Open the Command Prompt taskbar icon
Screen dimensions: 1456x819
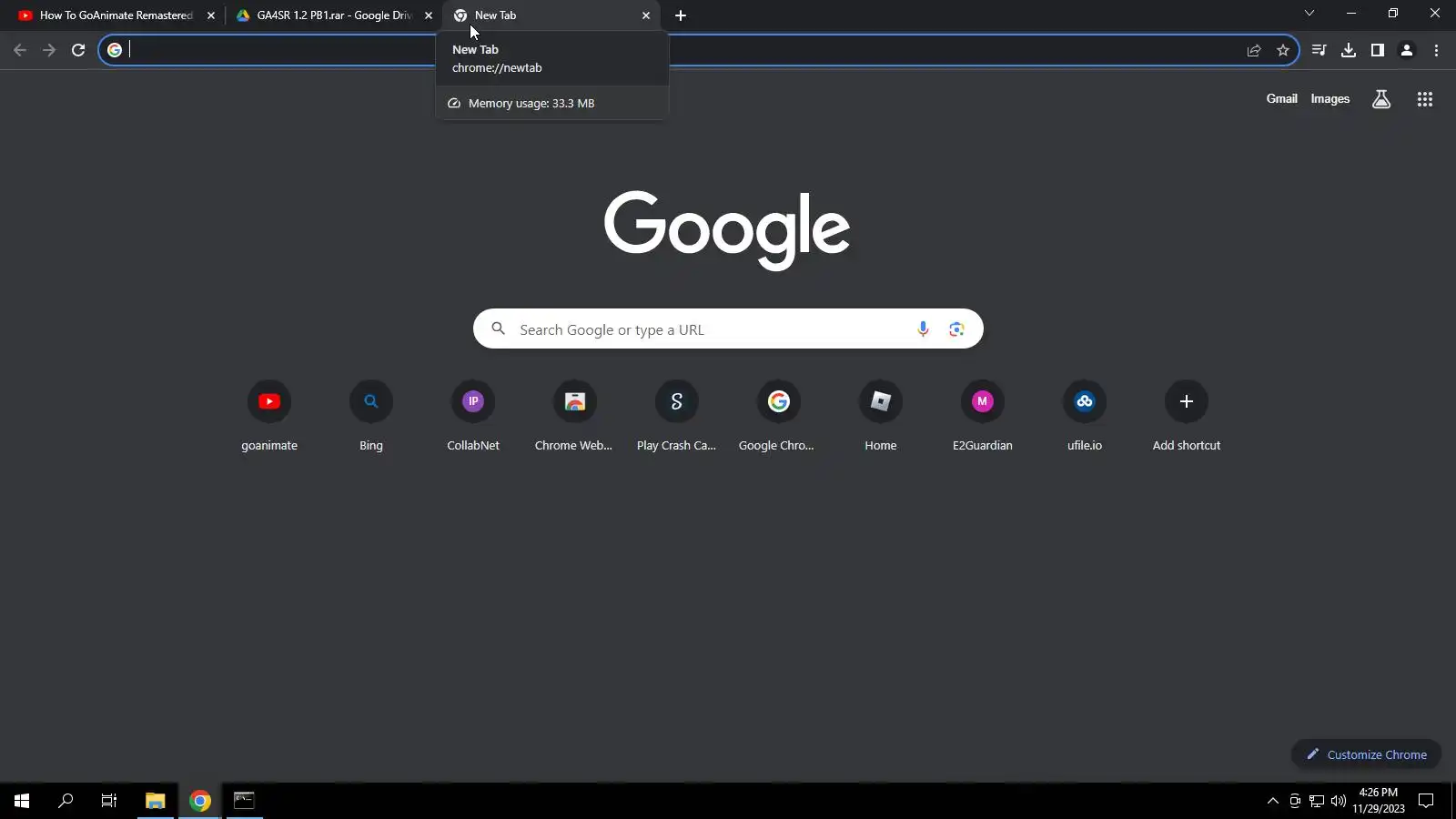[244, 801]
